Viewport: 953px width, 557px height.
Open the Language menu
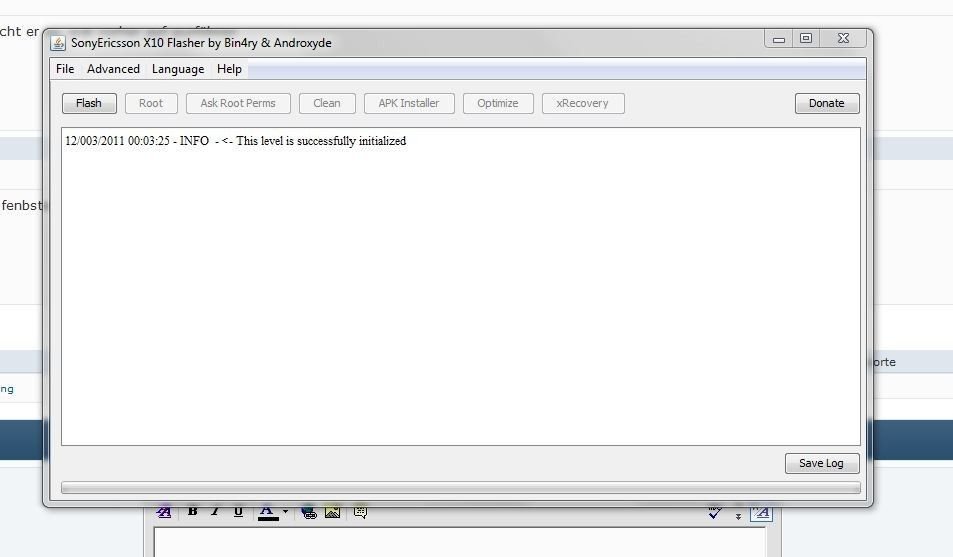pyautogui.click(x=178, y=69)
